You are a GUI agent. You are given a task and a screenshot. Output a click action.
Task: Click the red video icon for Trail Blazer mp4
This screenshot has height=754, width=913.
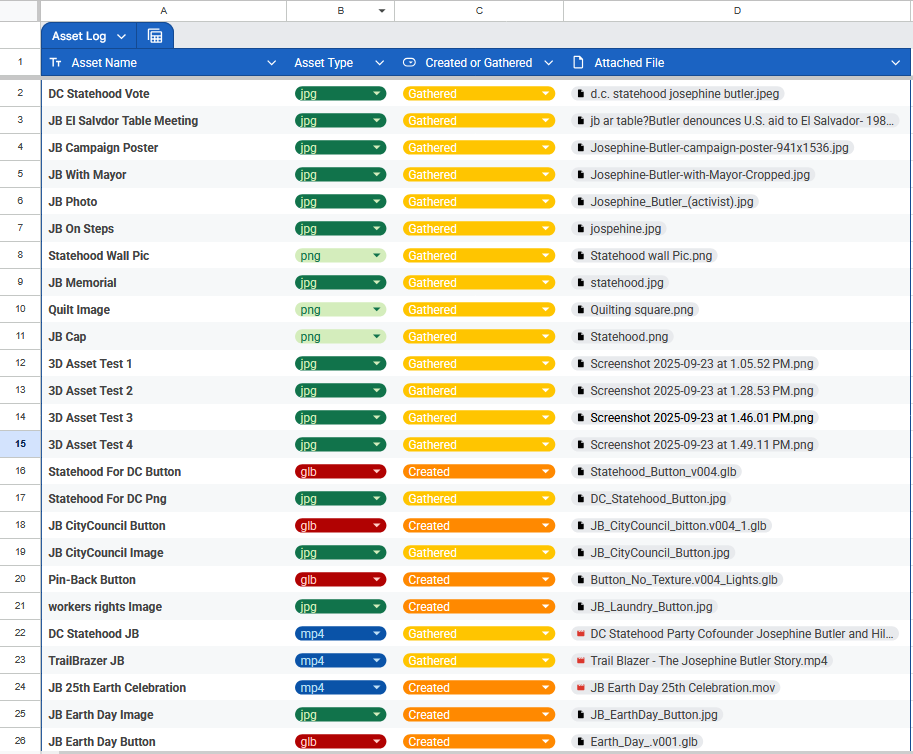point(580,661)
